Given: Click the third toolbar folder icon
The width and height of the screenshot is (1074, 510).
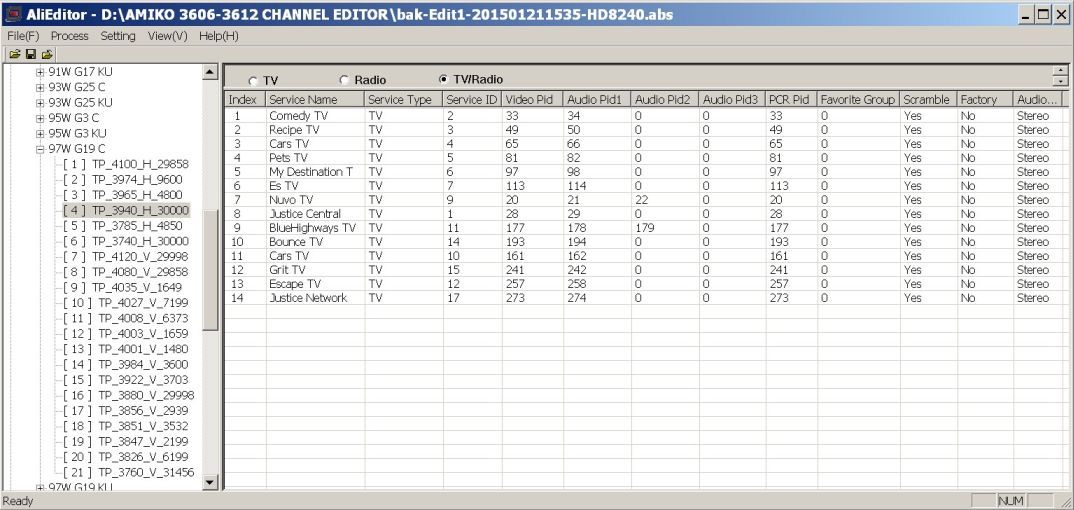Looking at the screenshot, I should click(47, 54).
